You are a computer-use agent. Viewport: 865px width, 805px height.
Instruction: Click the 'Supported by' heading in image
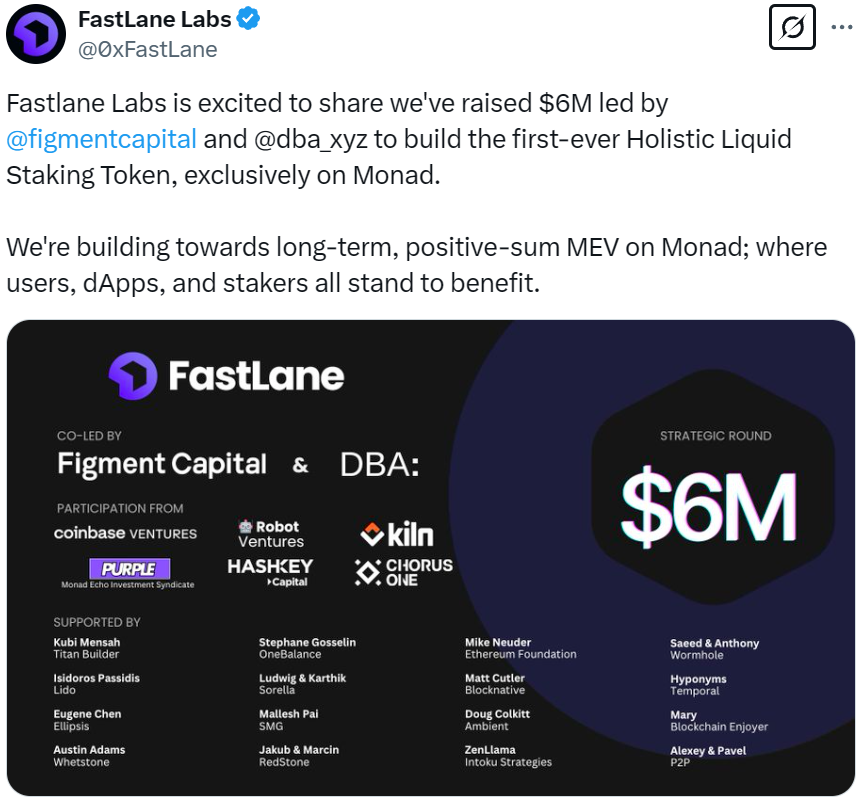point(97,622)
